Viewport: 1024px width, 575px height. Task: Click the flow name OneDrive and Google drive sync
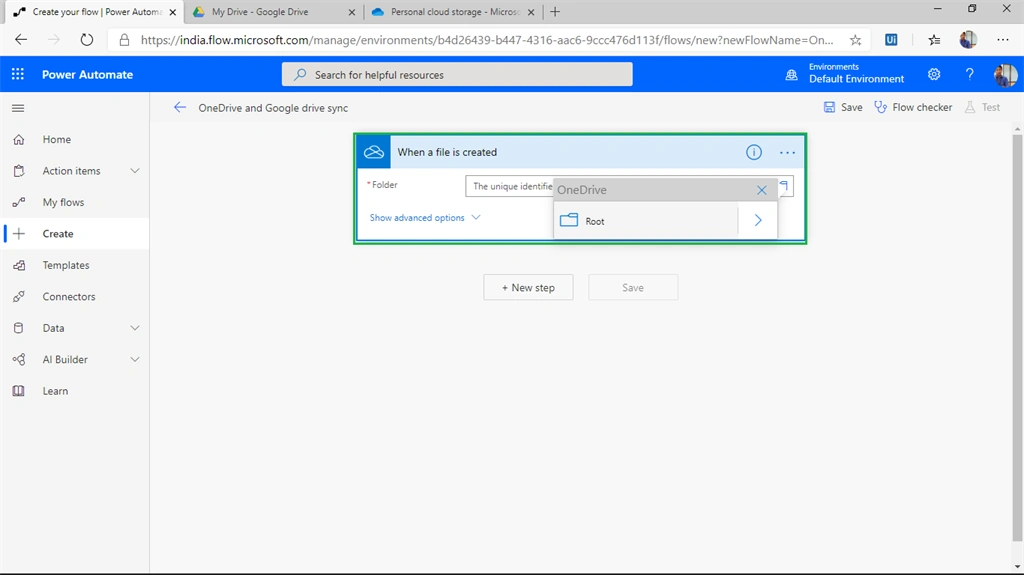(x=273, y=108)
